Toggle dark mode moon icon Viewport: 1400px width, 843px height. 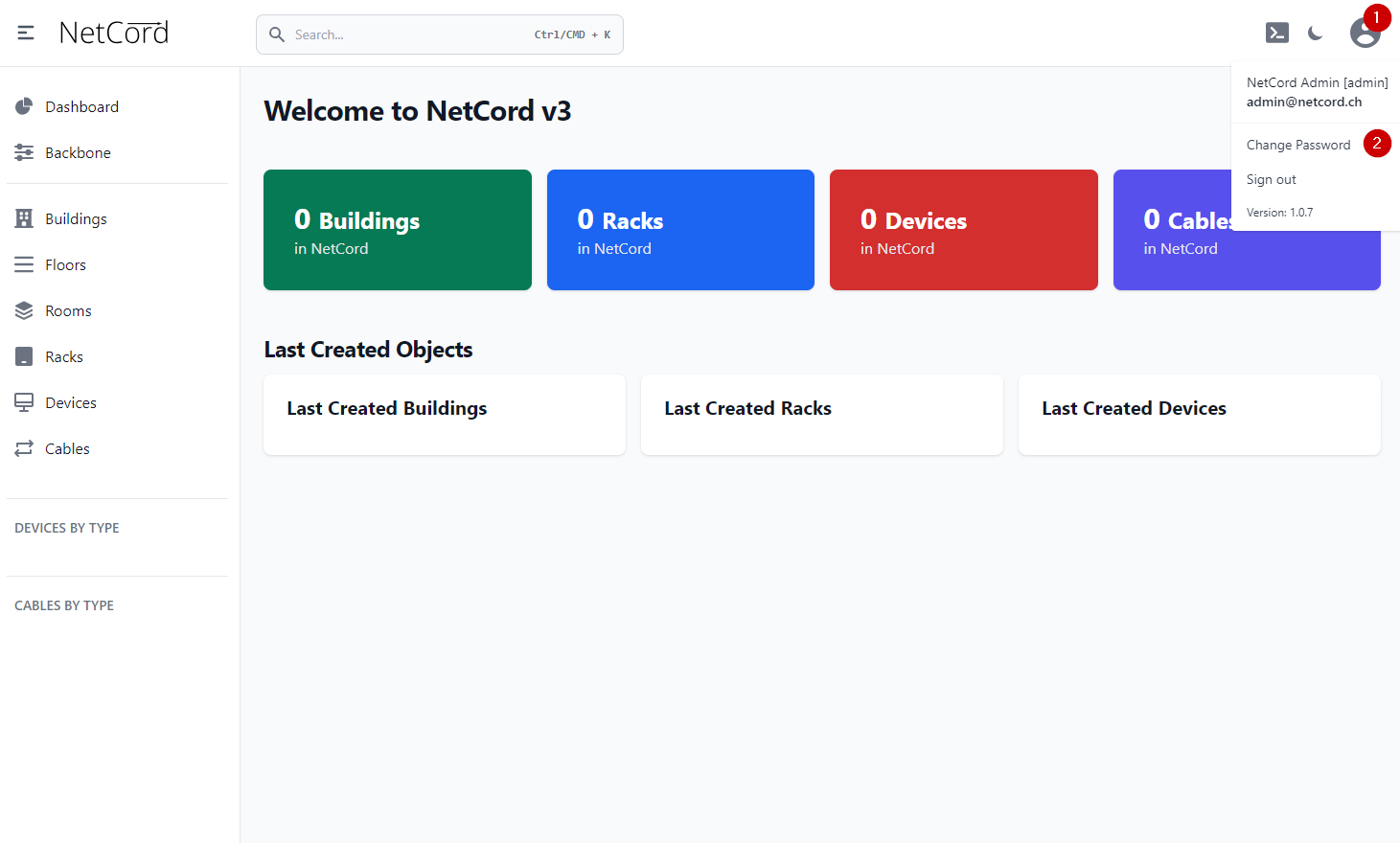(1315, 34)
